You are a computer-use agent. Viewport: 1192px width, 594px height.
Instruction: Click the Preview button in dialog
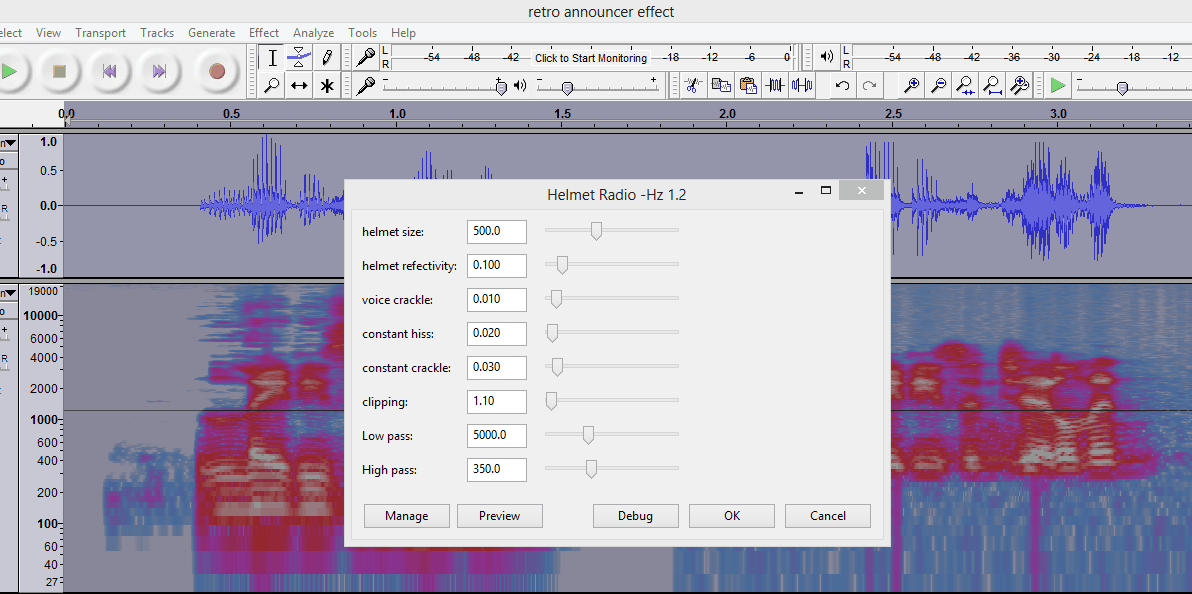[x=499, y=516]
